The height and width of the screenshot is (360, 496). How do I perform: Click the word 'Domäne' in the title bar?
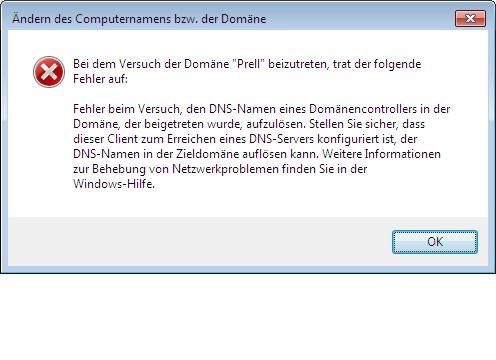click(244, 19)
